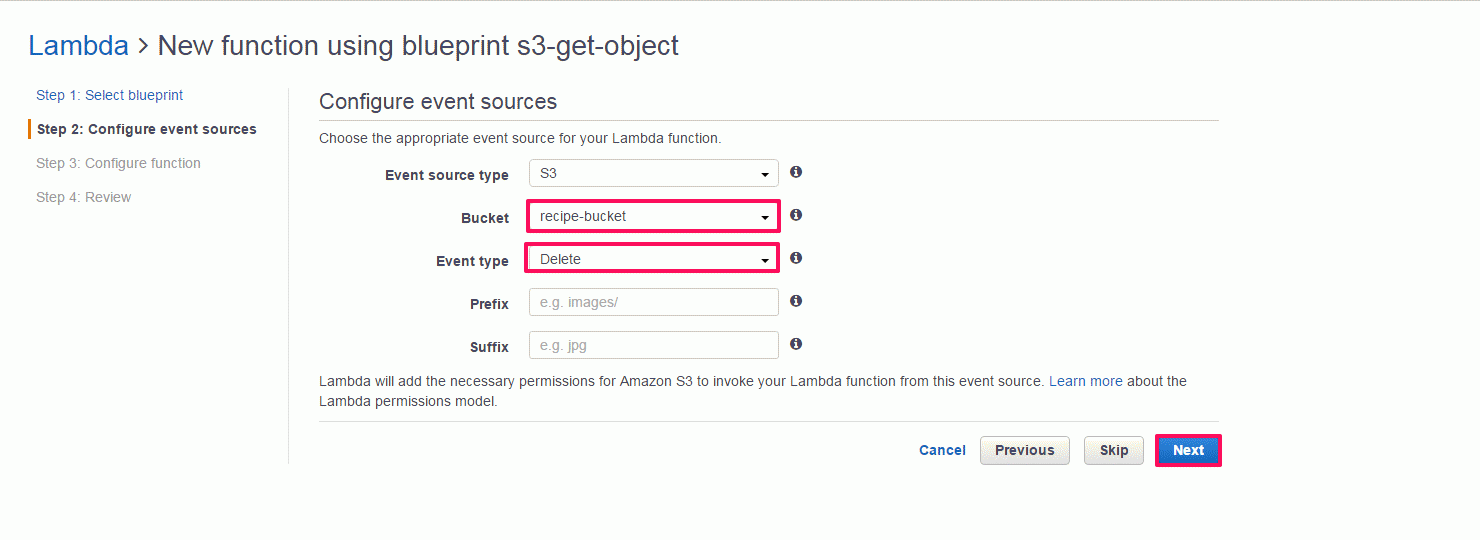Select Step 2: Configure event sources

(x=146, y=129)
